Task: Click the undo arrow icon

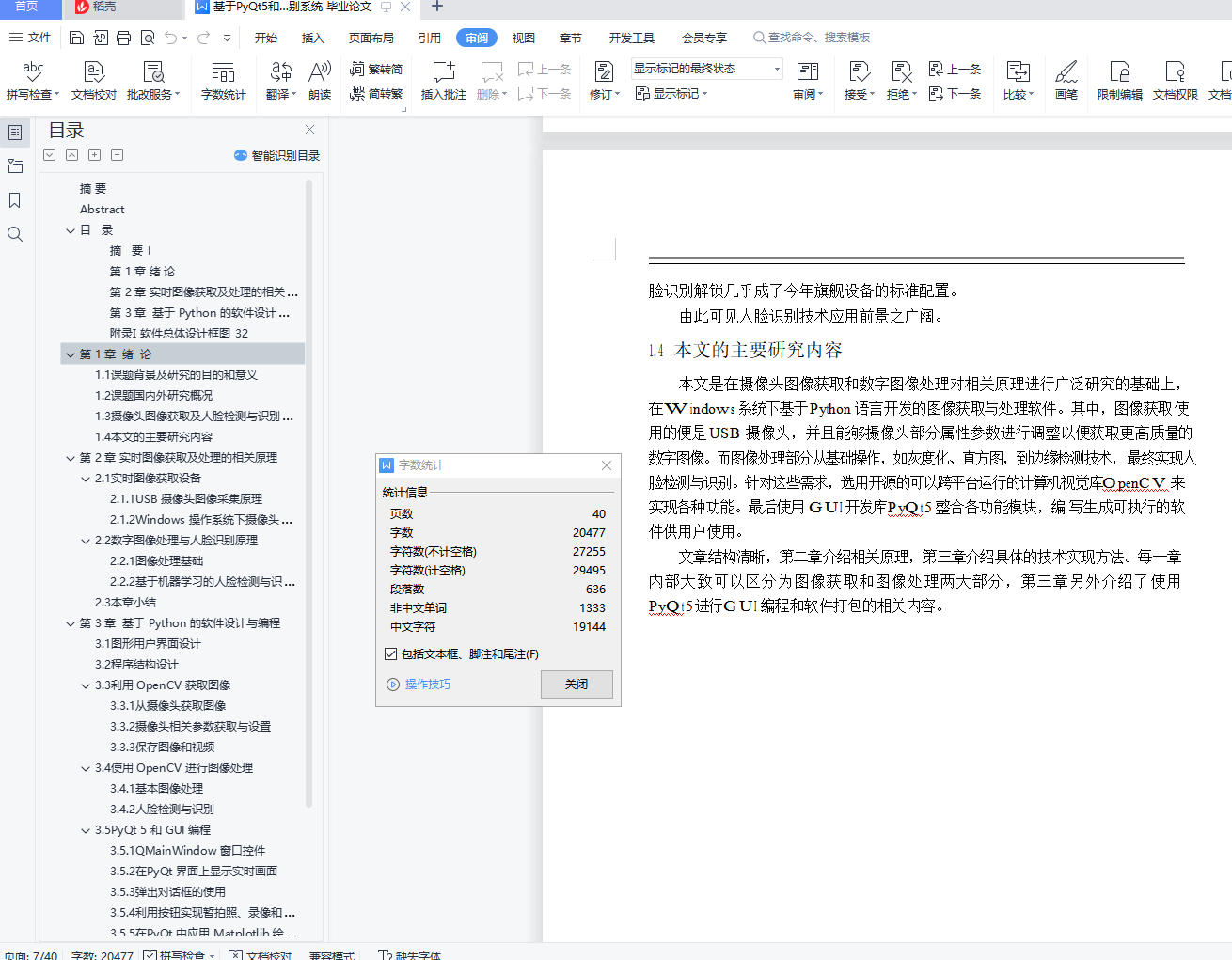Action: [x=171, y=38]
